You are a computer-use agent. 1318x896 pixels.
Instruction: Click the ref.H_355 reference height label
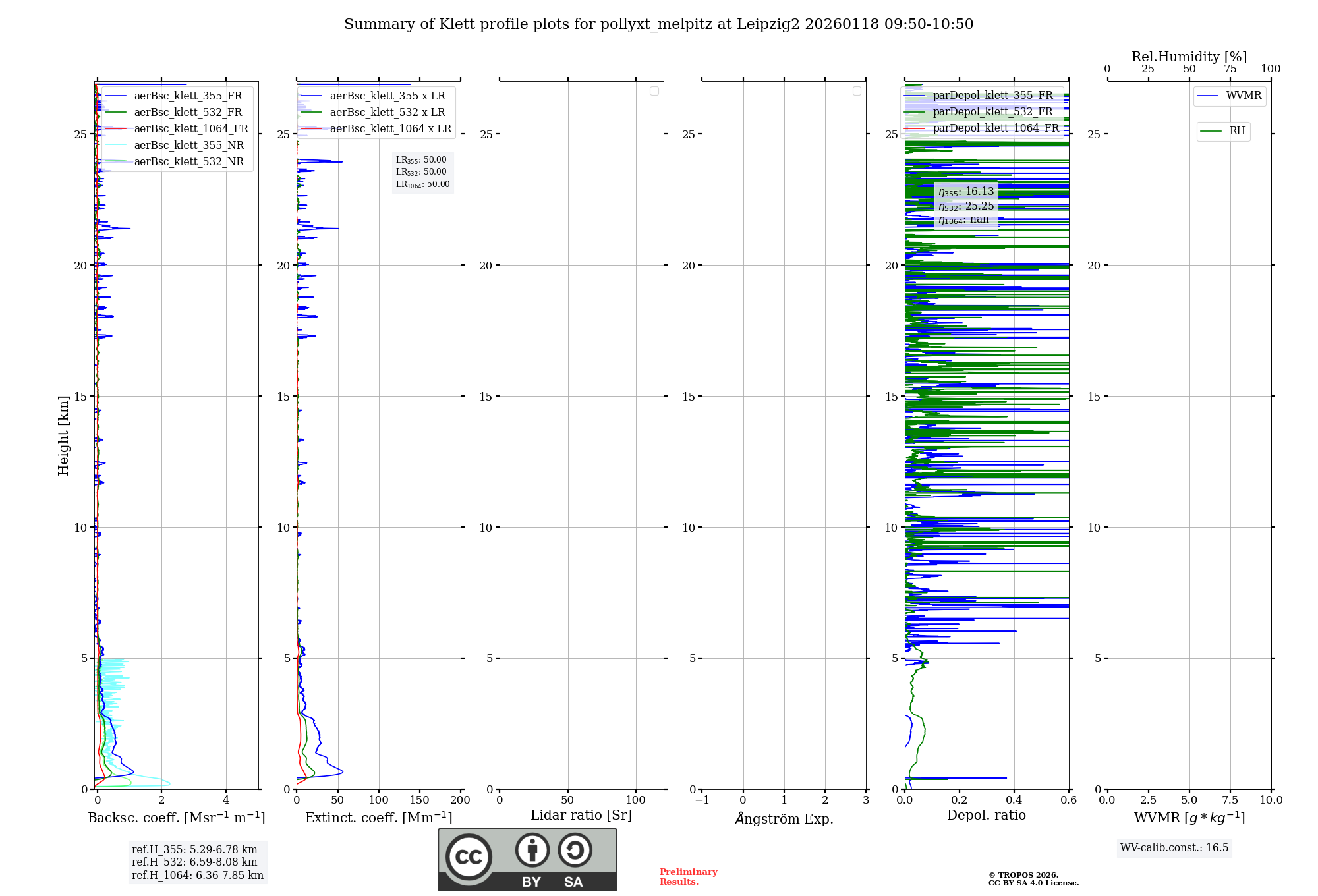pyautogui.click(x=194, y=849)
